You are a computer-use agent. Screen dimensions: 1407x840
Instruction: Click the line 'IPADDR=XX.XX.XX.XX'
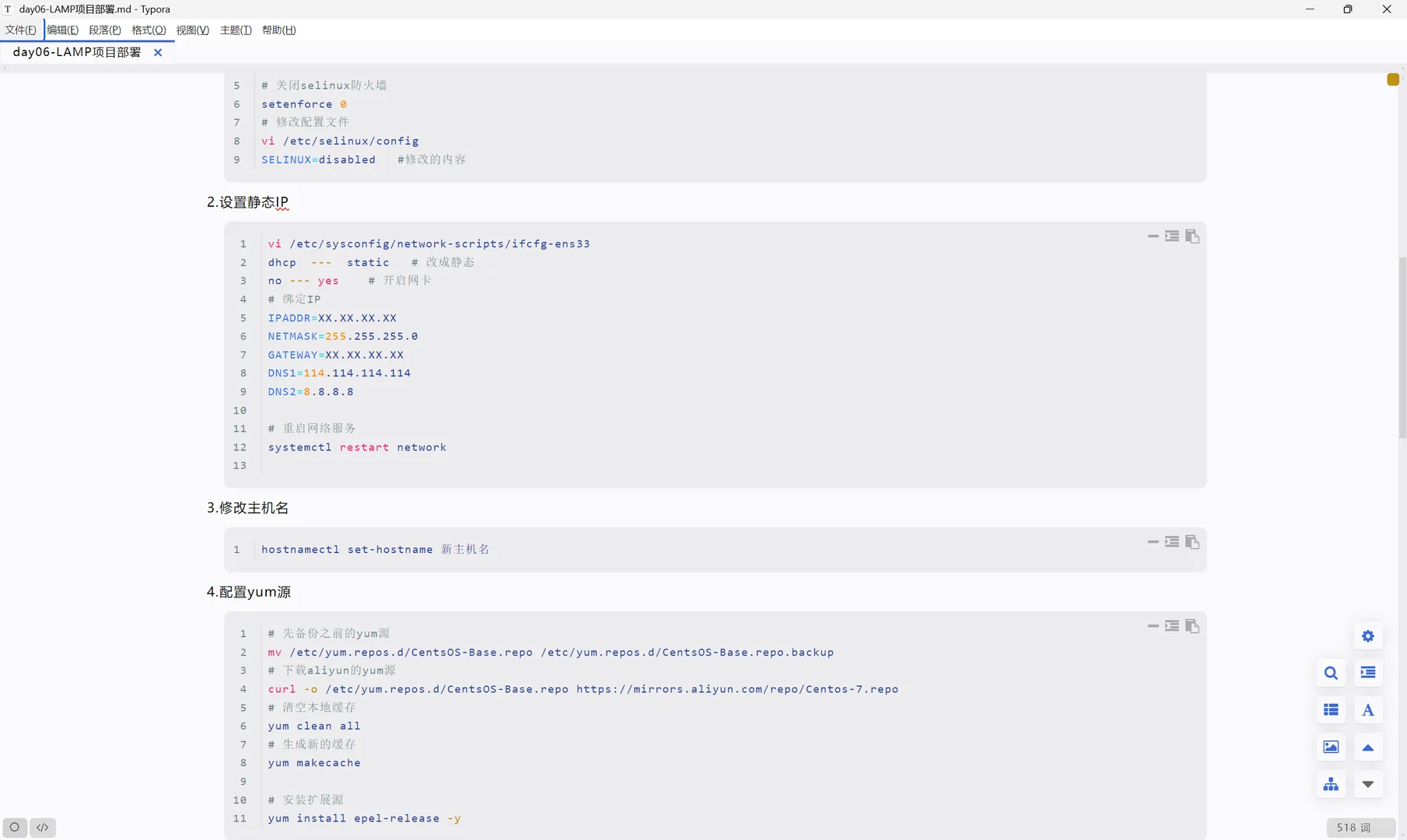click(x=332, y=318)
